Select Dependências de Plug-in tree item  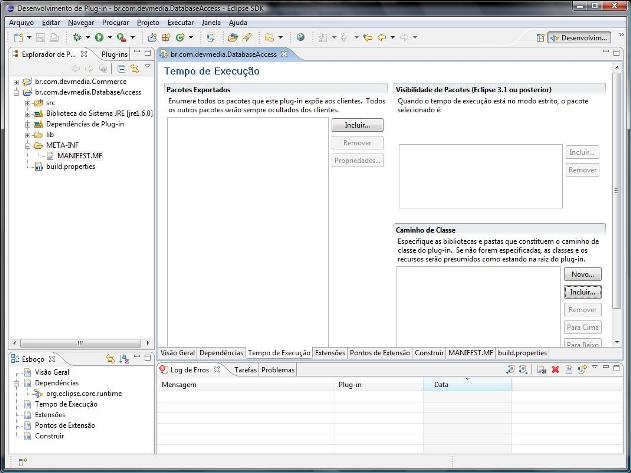(x=85, y=124)
